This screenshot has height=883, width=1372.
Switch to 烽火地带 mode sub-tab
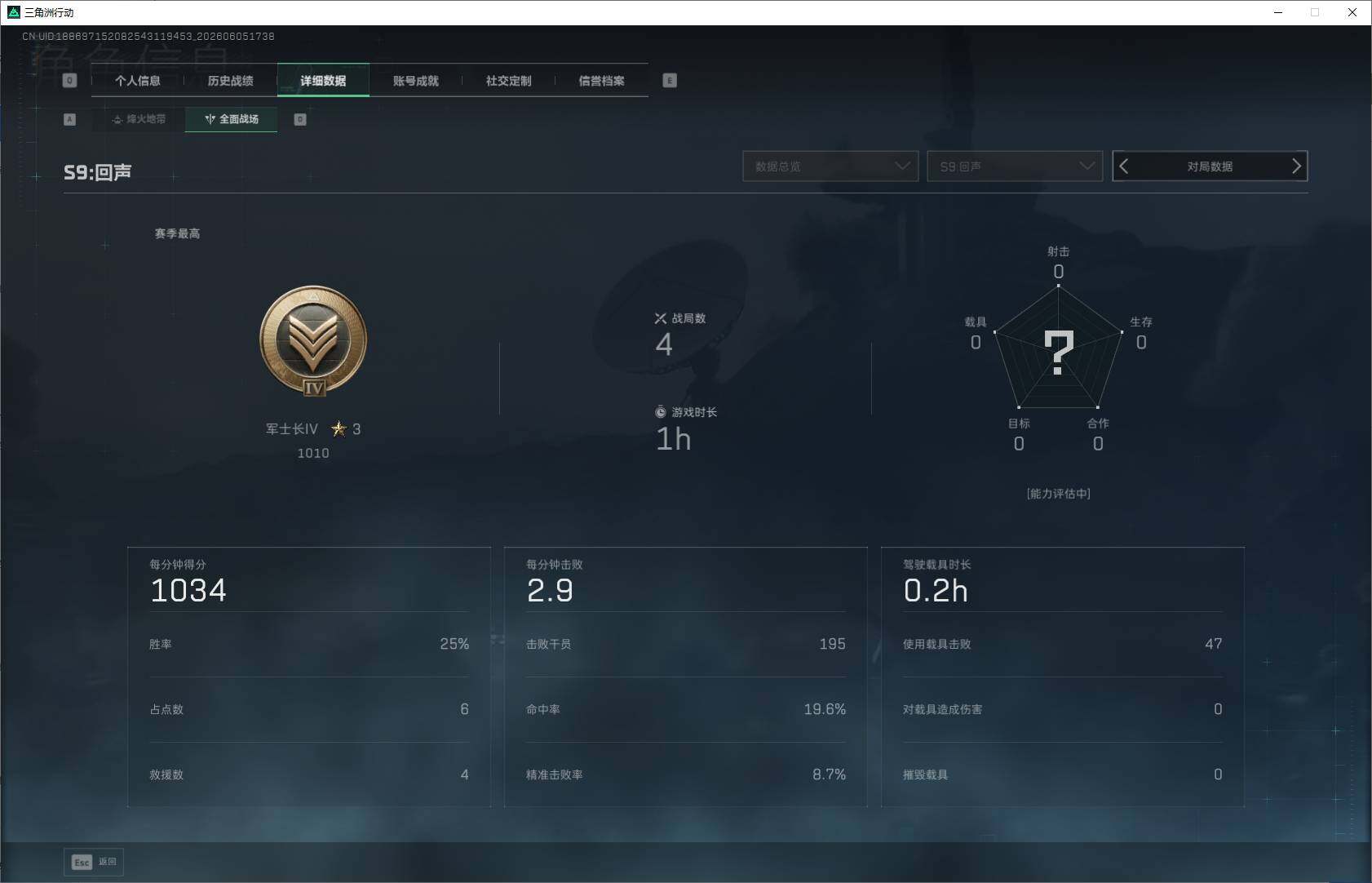[139, 119]
